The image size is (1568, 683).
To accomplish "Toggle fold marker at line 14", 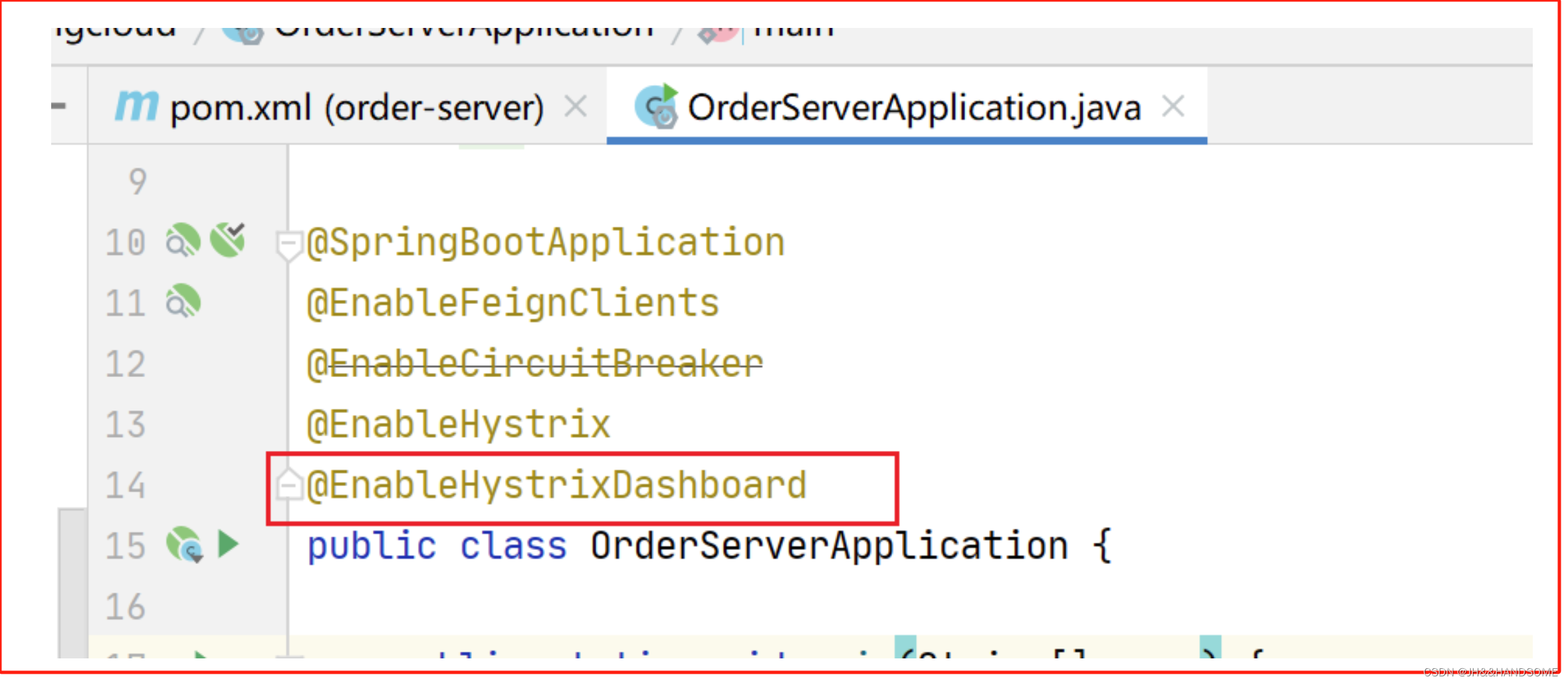I will pos(288,483).
